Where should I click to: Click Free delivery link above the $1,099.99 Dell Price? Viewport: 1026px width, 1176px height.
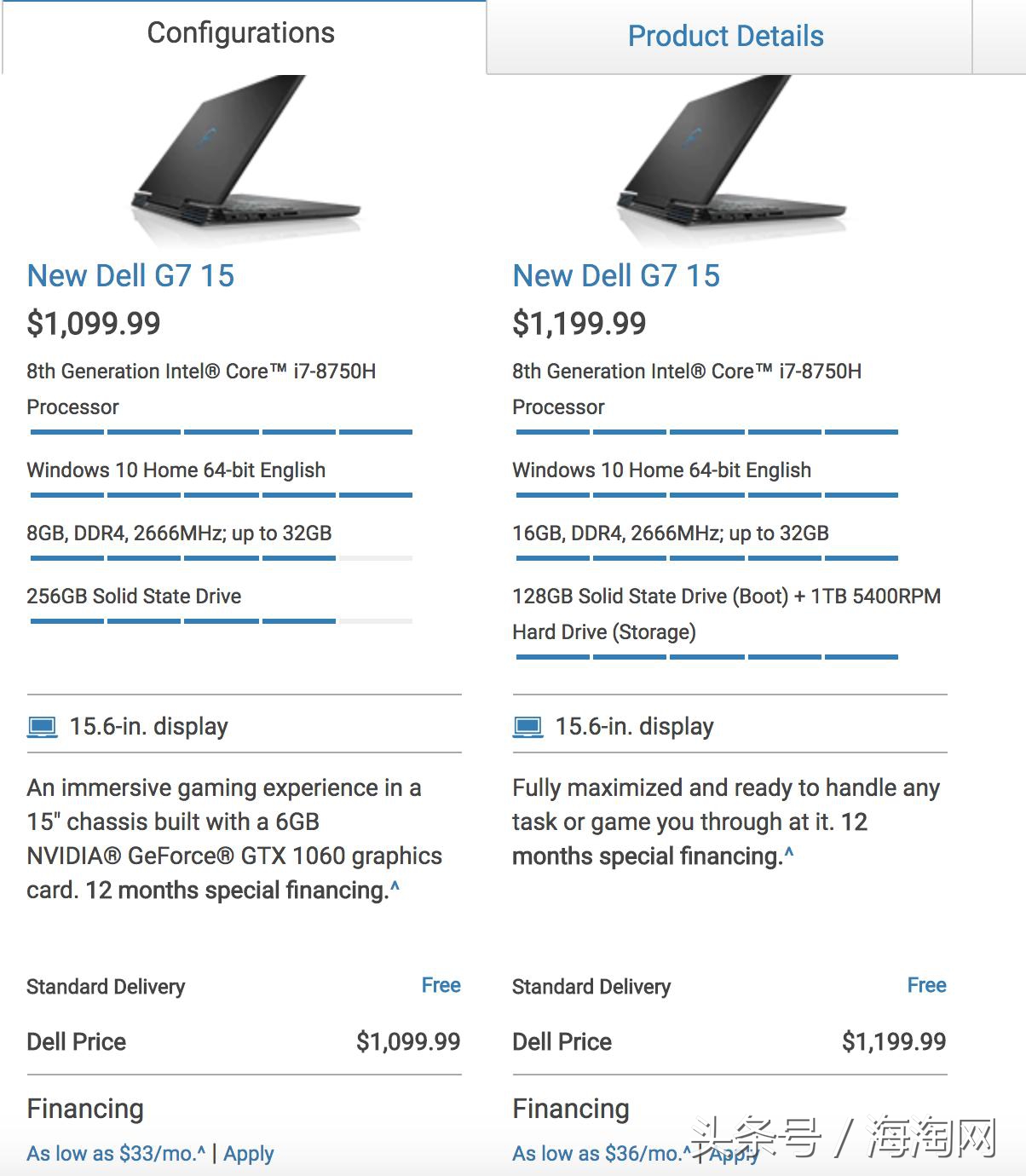(441, 986)
